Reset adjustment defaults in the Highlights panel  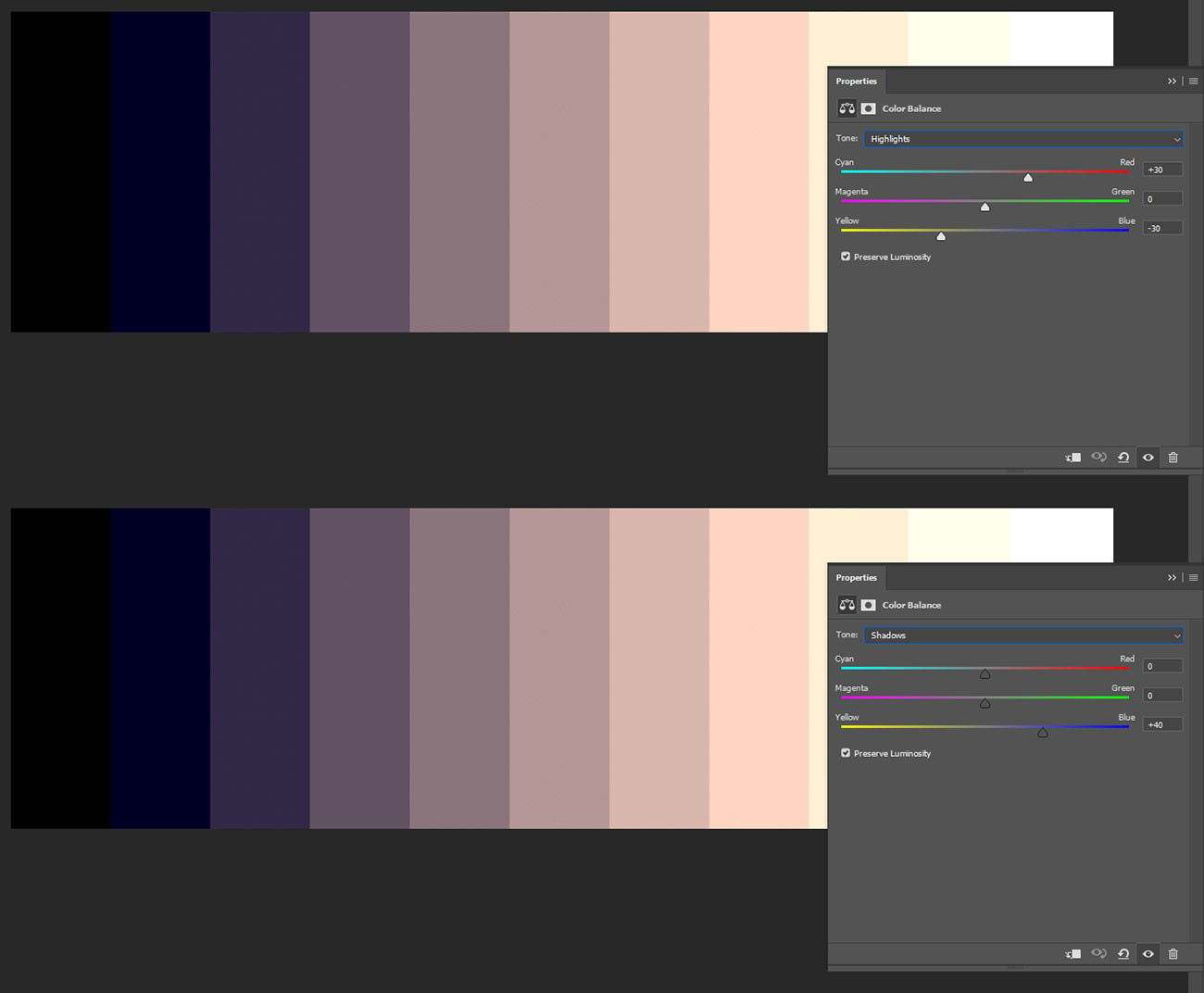(1123, 458)
